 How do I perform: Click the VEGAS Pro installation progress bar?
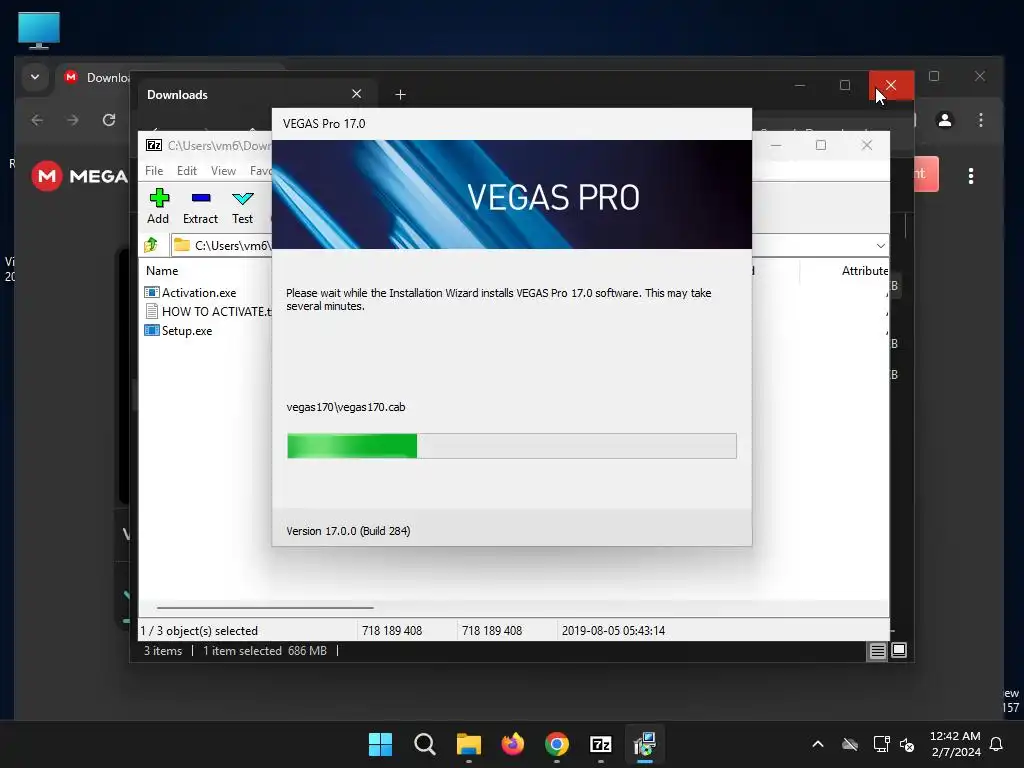pos(511,446)
